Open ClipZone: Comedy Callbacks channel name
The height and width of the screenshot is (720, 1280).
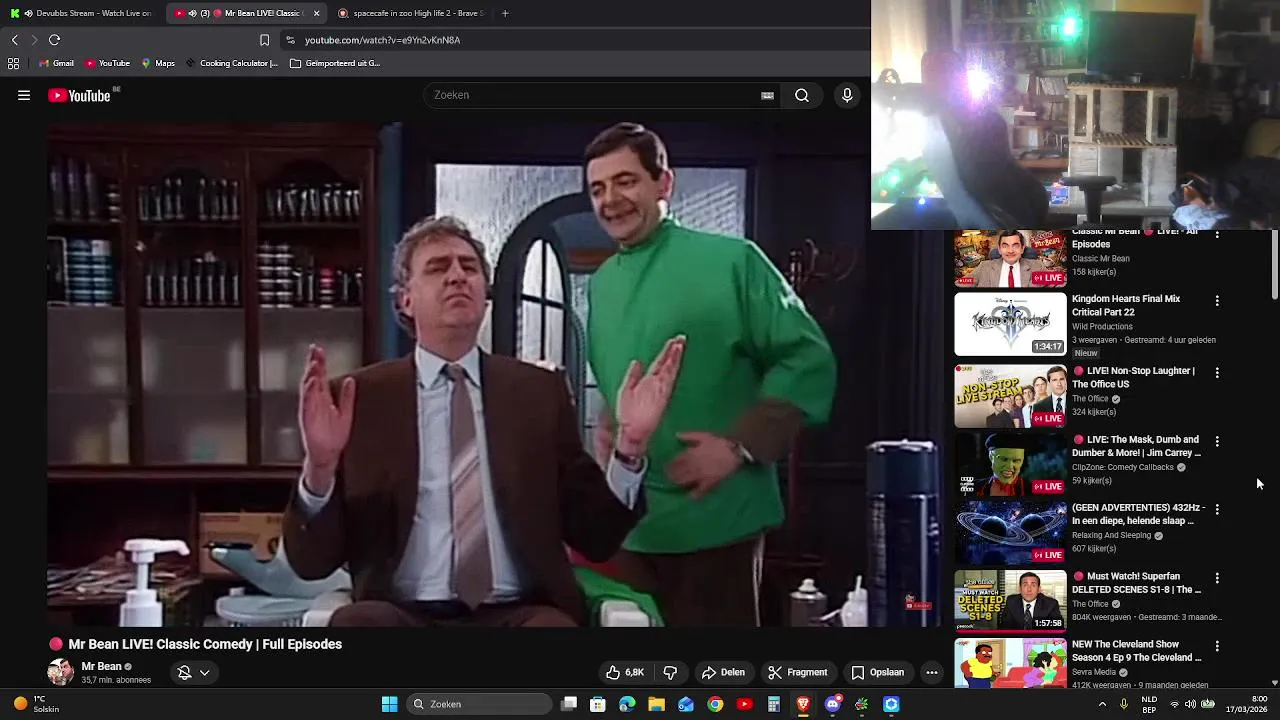pyautogui.click(x=1123, y=467)
